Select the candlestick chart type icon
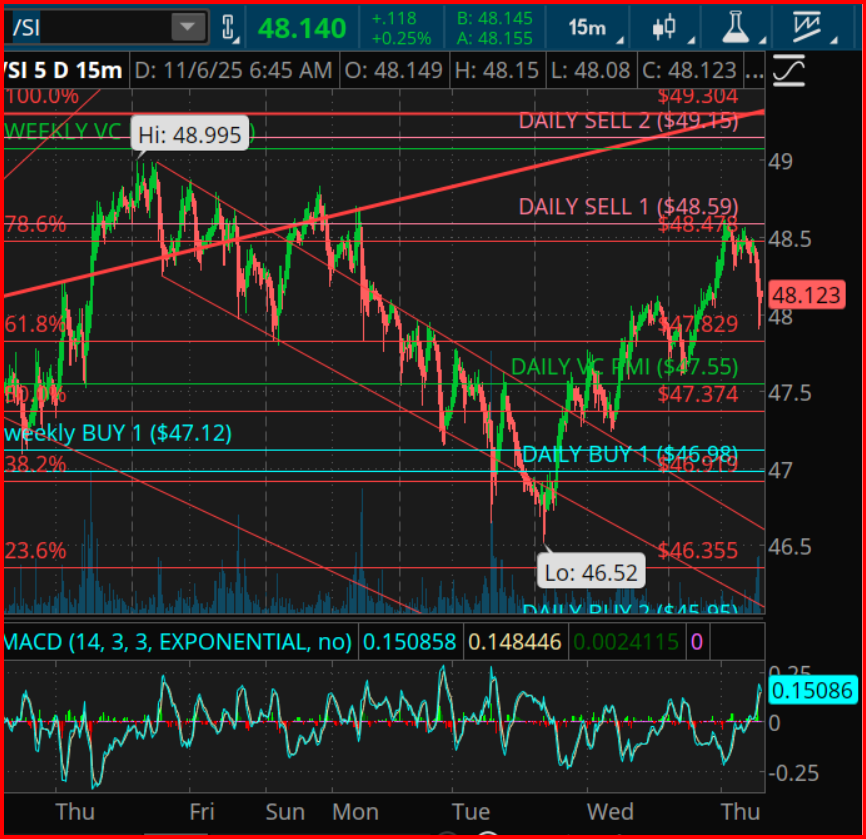Viewport: 866px width, 839px height. (x=664, y=25)
